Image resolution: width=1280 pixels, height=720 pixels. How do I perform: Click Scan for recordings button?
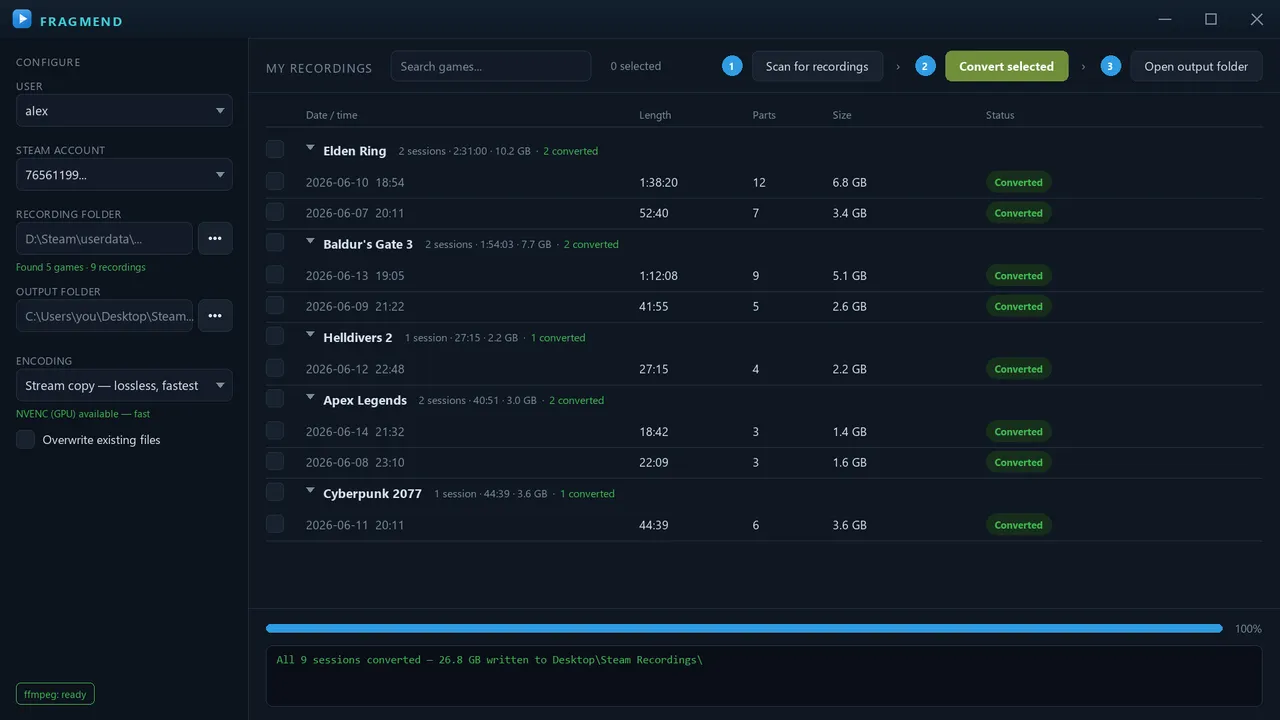817,66
